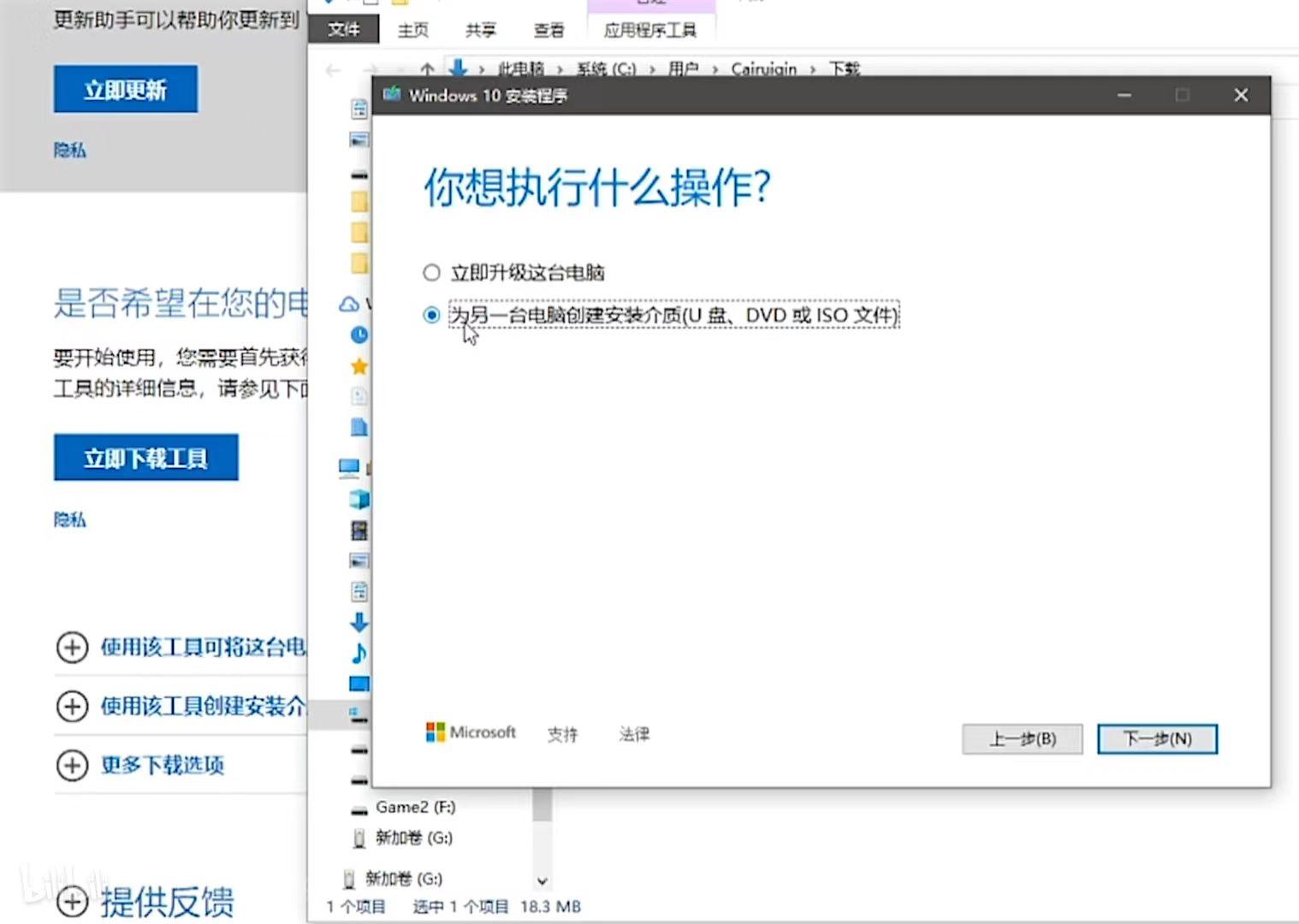This screenshot has height=924, width=1299.
Task: Click the 立即下载工具 button on the web page
Action: 146,458
